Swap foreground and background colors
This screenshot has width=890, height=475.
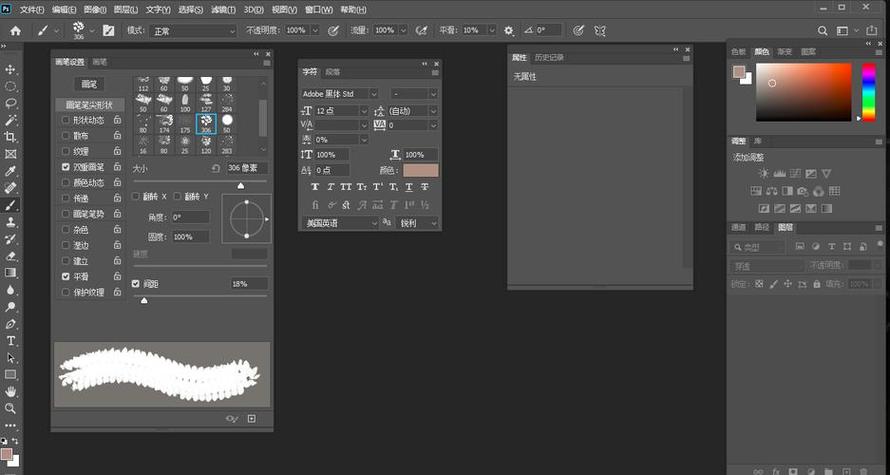(x=15, y=441)
